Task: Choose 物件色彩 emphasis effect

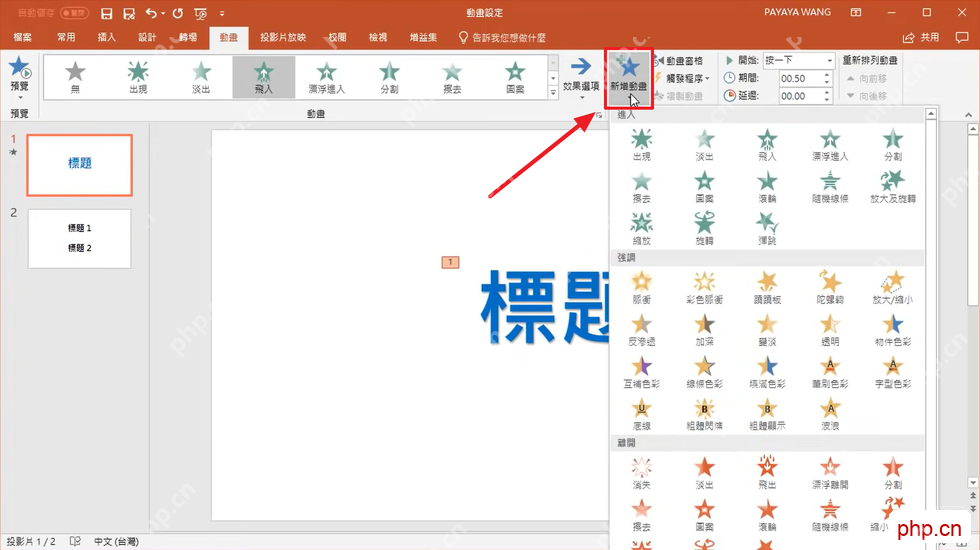Action: coord(892,330)
